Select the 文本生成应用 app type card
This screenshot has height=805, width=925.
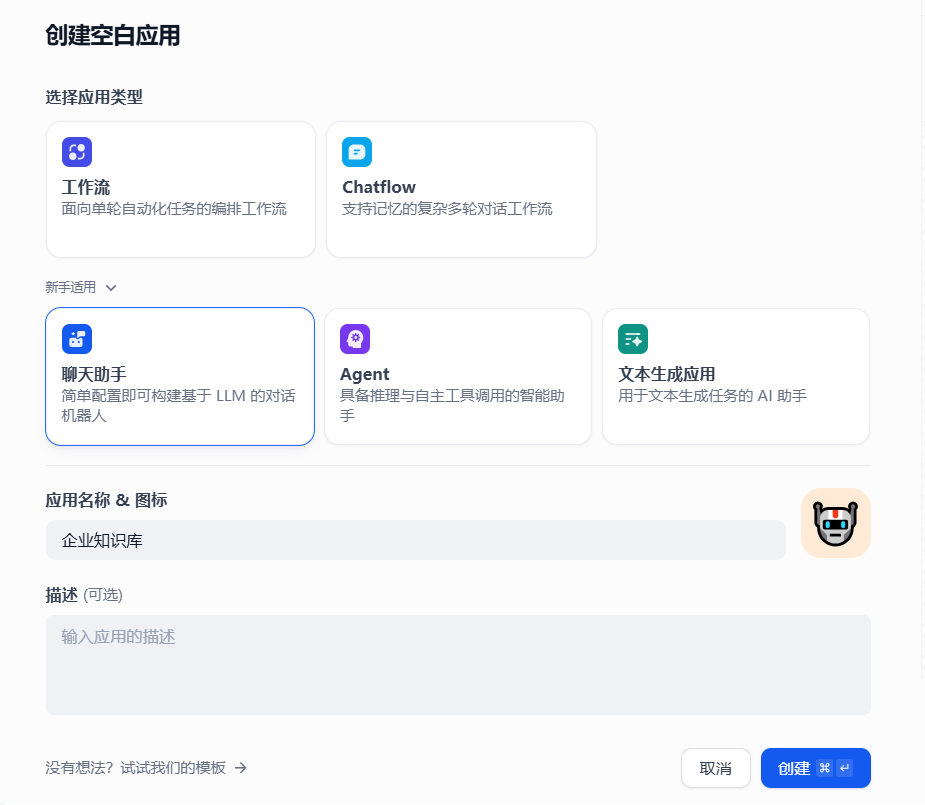(x=736, y=376)
